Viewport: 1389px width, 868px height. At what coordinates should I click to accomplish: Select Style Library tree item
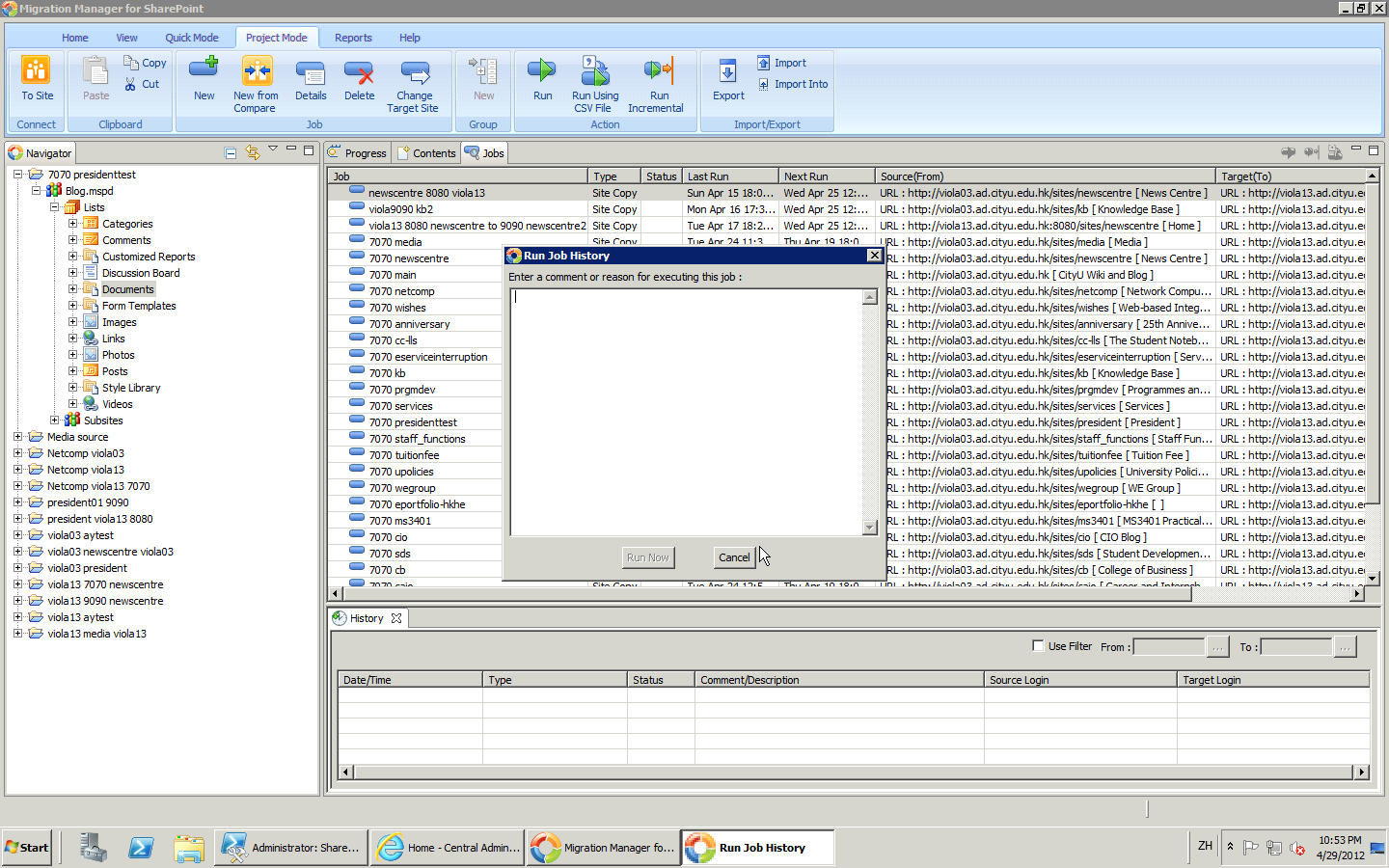[131, 388]
